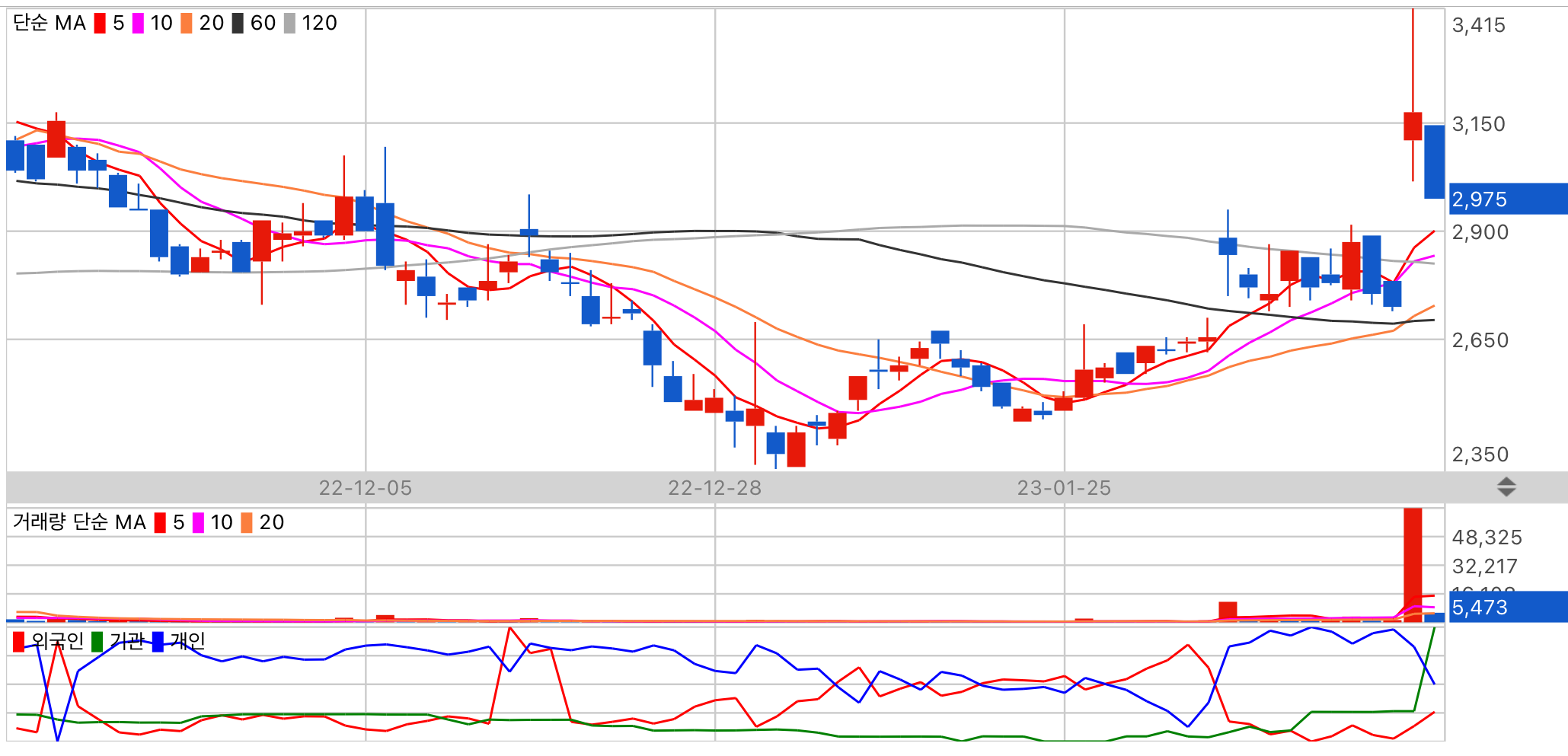Click the 22-12-05 date label

click(x=366, y=488)
